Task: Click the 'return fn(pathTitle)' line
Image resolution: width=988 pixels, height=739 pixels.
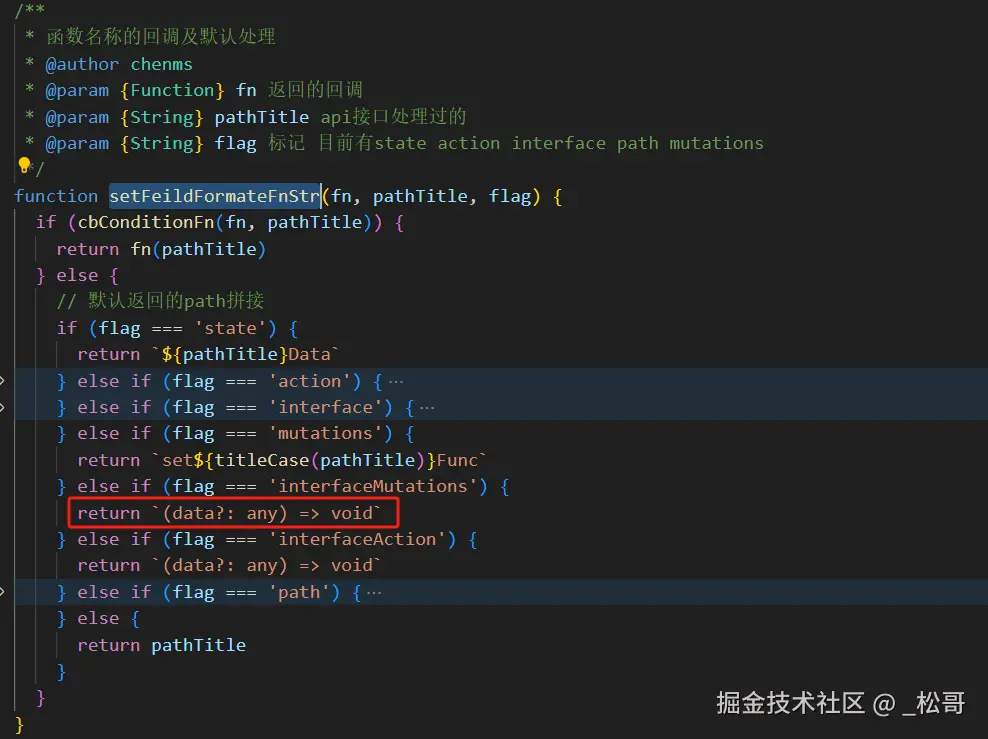Action: 161,249
